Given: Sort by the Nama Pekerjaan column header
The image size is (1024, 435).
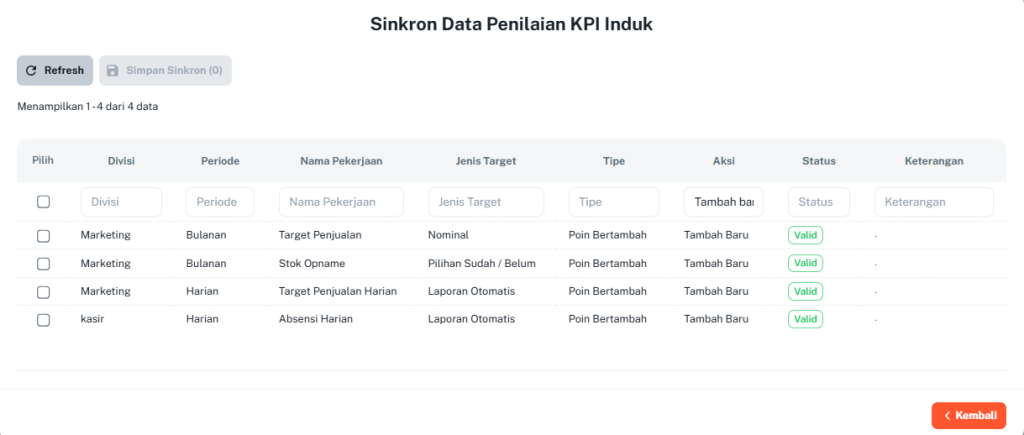Looking at the screenshot, I should pyautogui.click(x=341, y=161).
